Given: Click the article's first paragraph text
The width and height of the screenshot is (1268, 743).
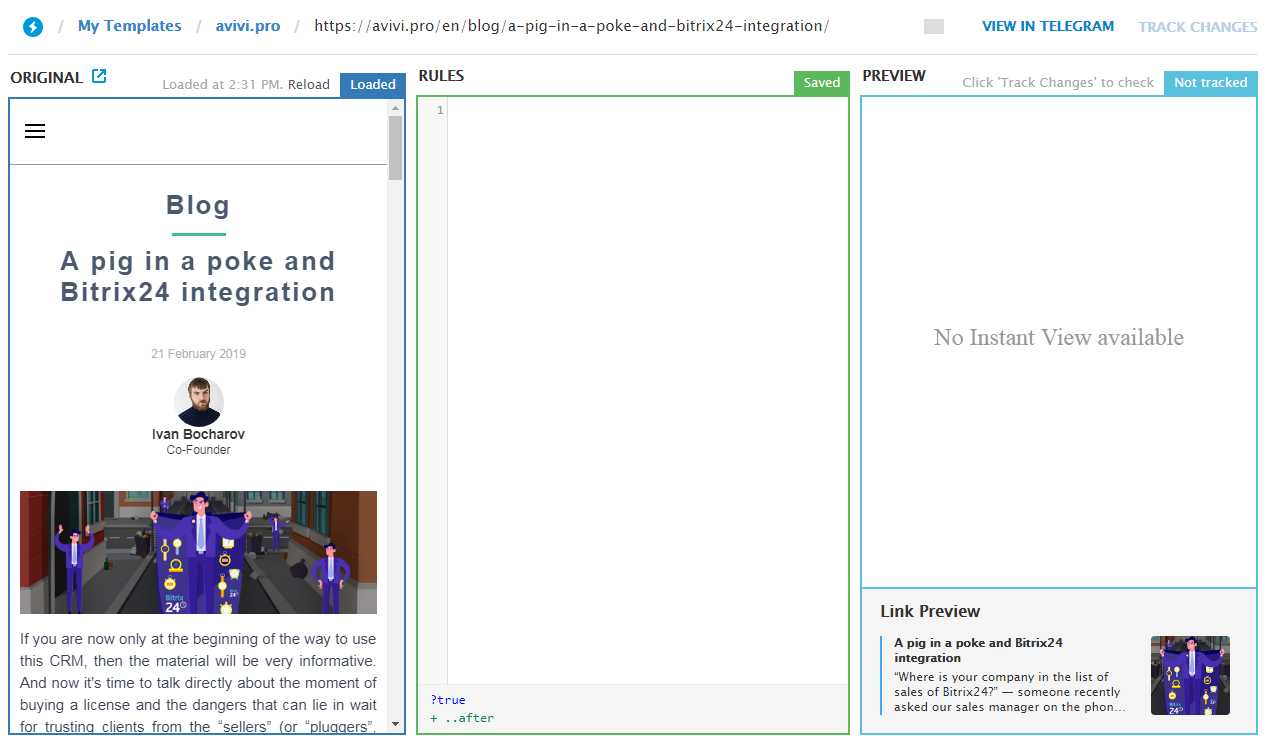Looking at the screenshot, I should [x=198, y=682].
